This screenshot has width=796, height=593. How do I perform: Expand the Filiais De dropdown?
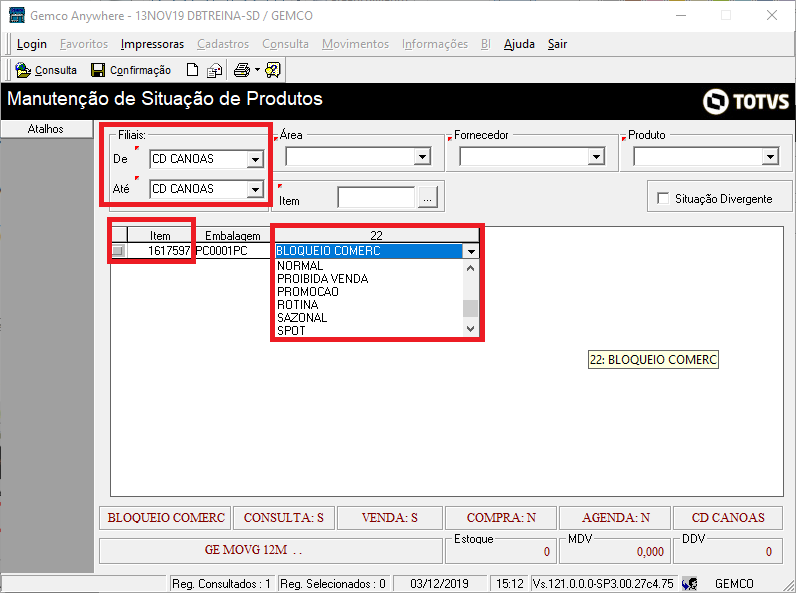click(x=255, y=159)
